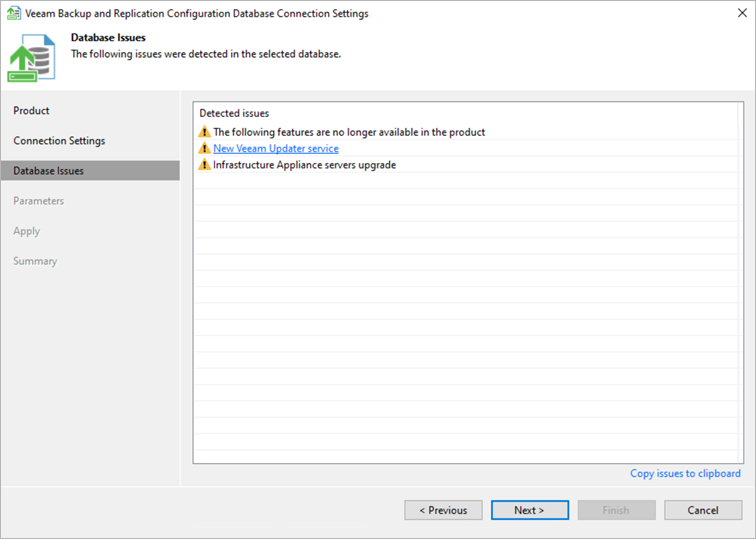The image size is (756, 539).
Task: Click the Veeam app icon in title bar
Action: pos(14,13)
